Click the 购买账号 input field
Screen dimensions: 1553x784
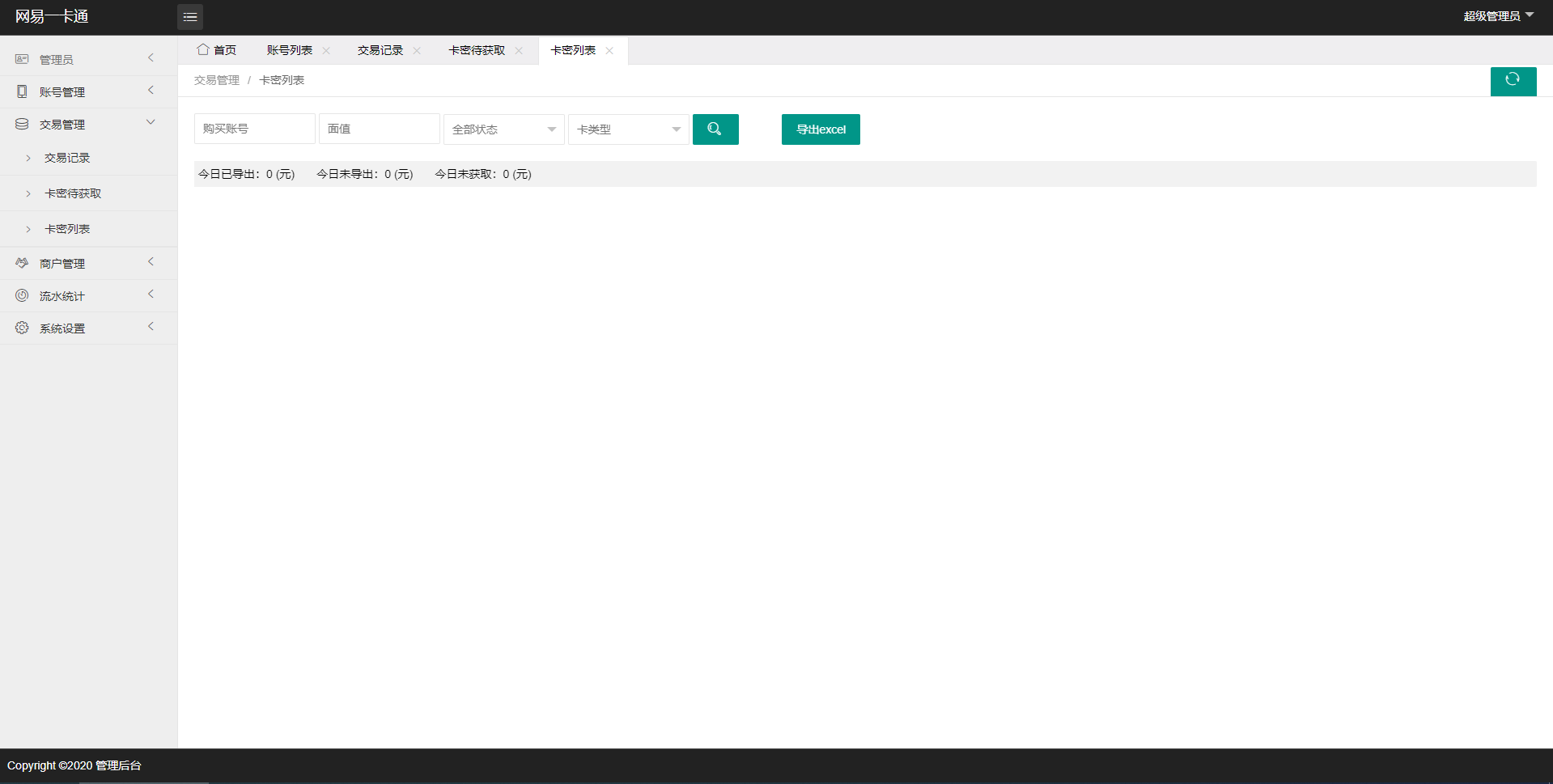[x=254, y=128]
